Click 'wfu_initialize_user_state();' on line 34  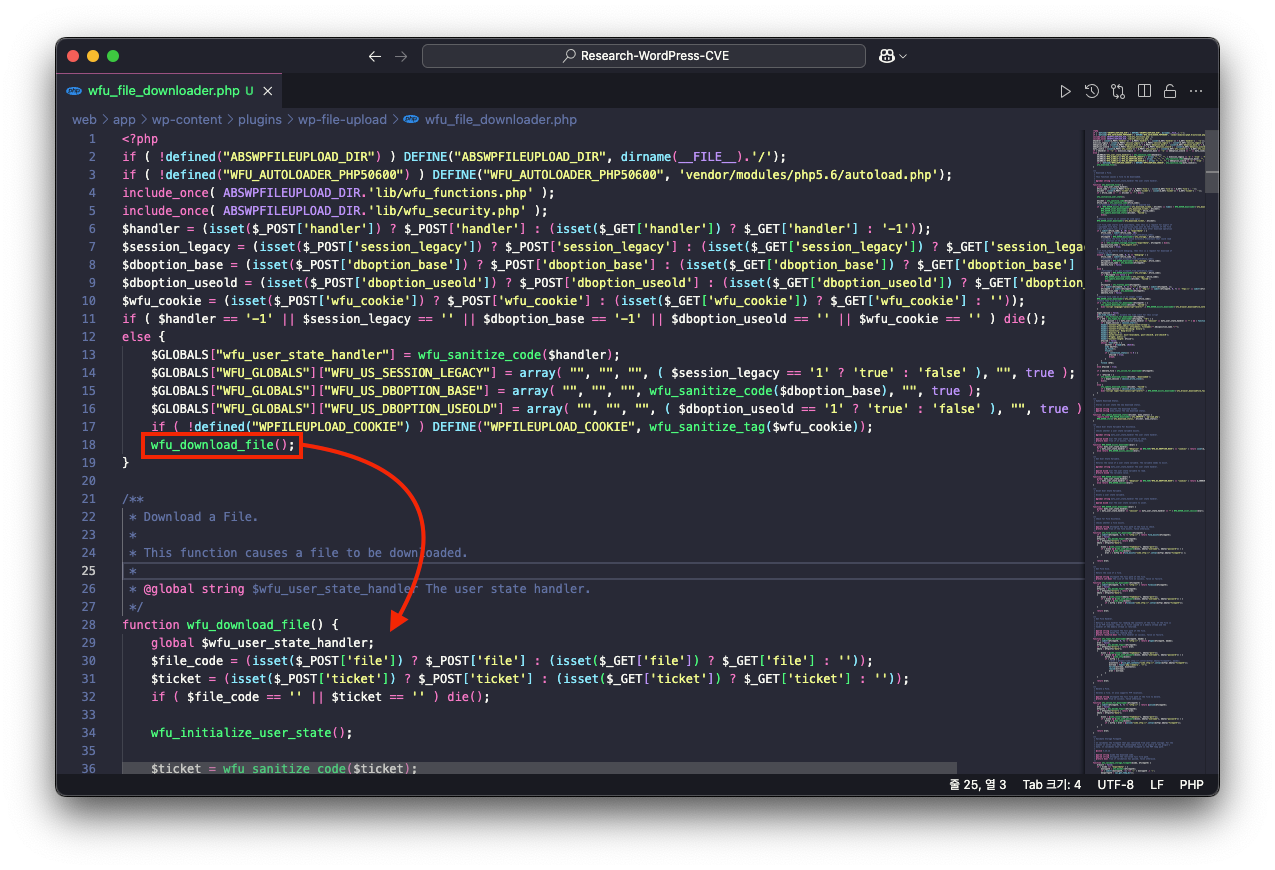[252, 733]
